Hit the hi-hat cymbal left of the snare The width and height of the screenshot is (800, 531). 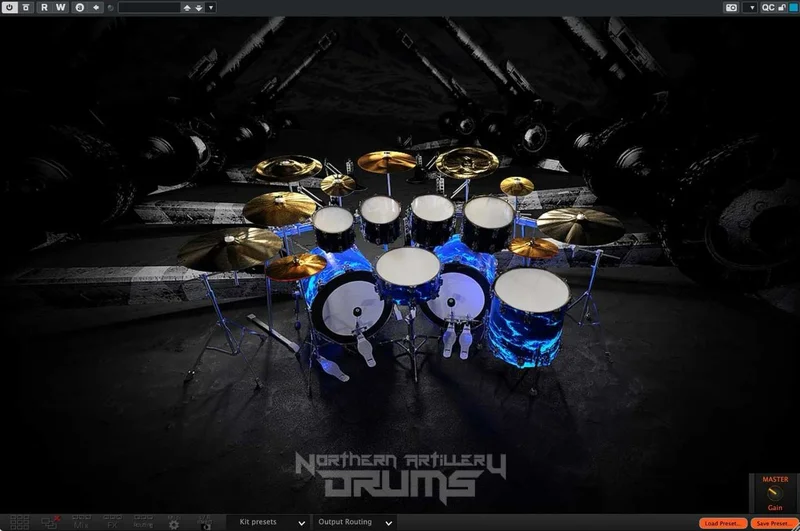296,266
